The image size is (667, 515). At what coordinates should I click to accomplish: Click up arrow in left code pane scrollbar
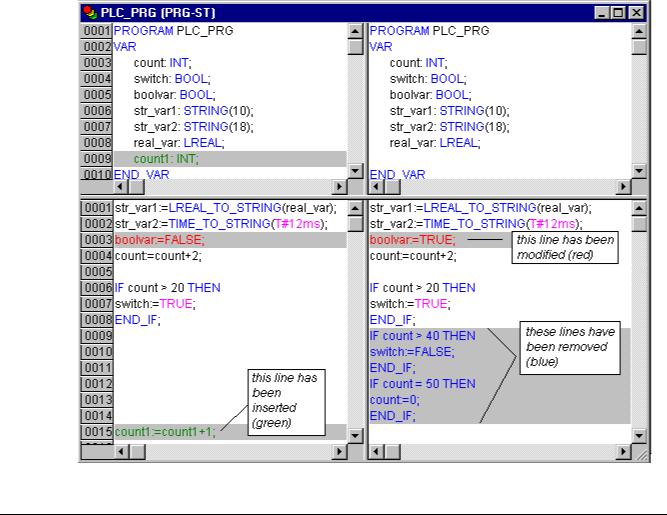coord(355,208)
